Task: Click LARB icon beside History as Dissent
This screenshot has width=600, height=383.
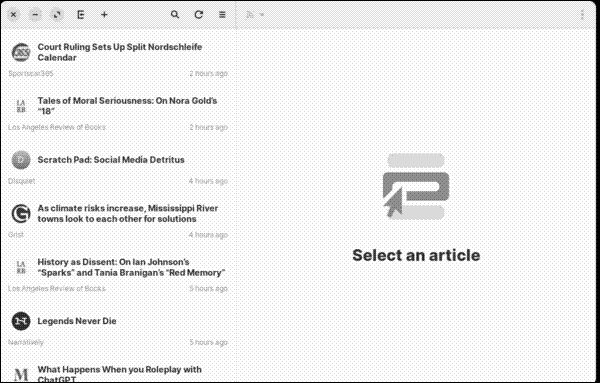Action: pos(21,267)
